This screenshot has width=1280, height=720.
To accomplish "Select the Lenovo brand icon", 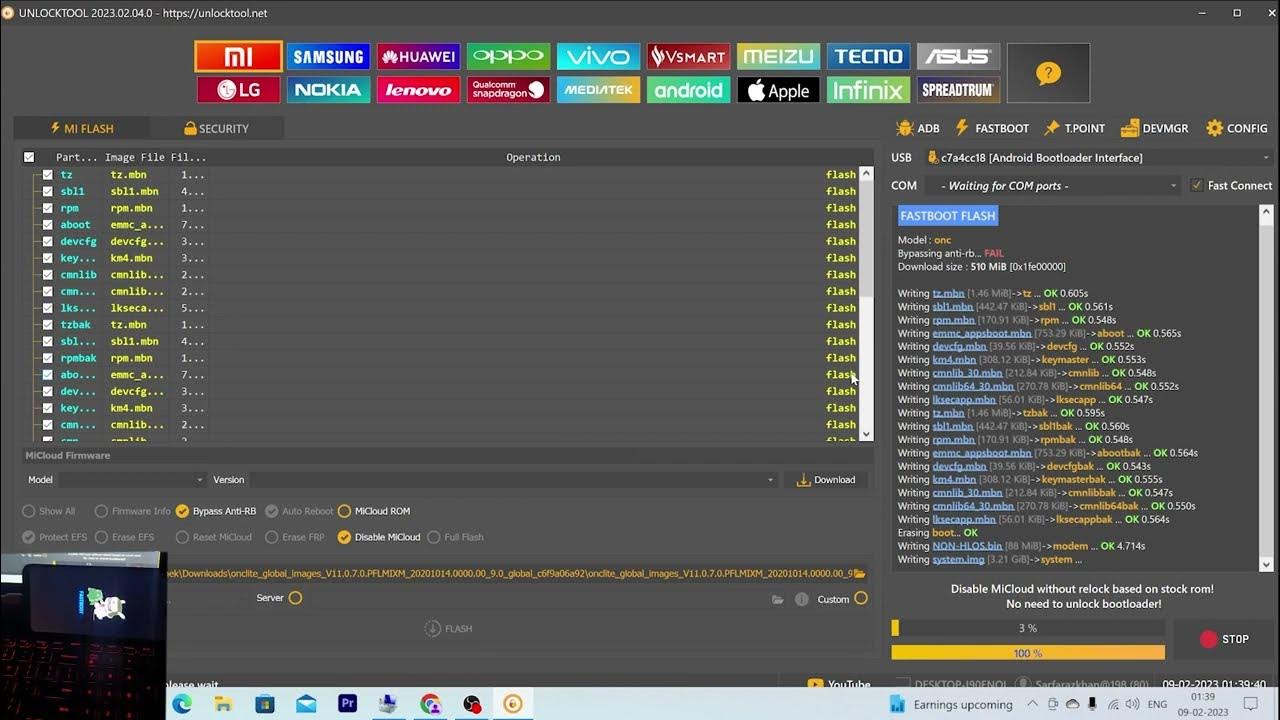I will [x=418, y=90].
